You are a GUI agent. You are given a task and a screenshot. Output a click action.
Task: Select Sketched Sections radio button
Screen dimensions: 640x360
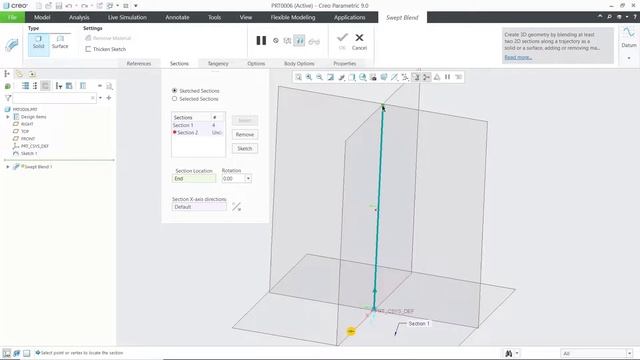(175, 91)
